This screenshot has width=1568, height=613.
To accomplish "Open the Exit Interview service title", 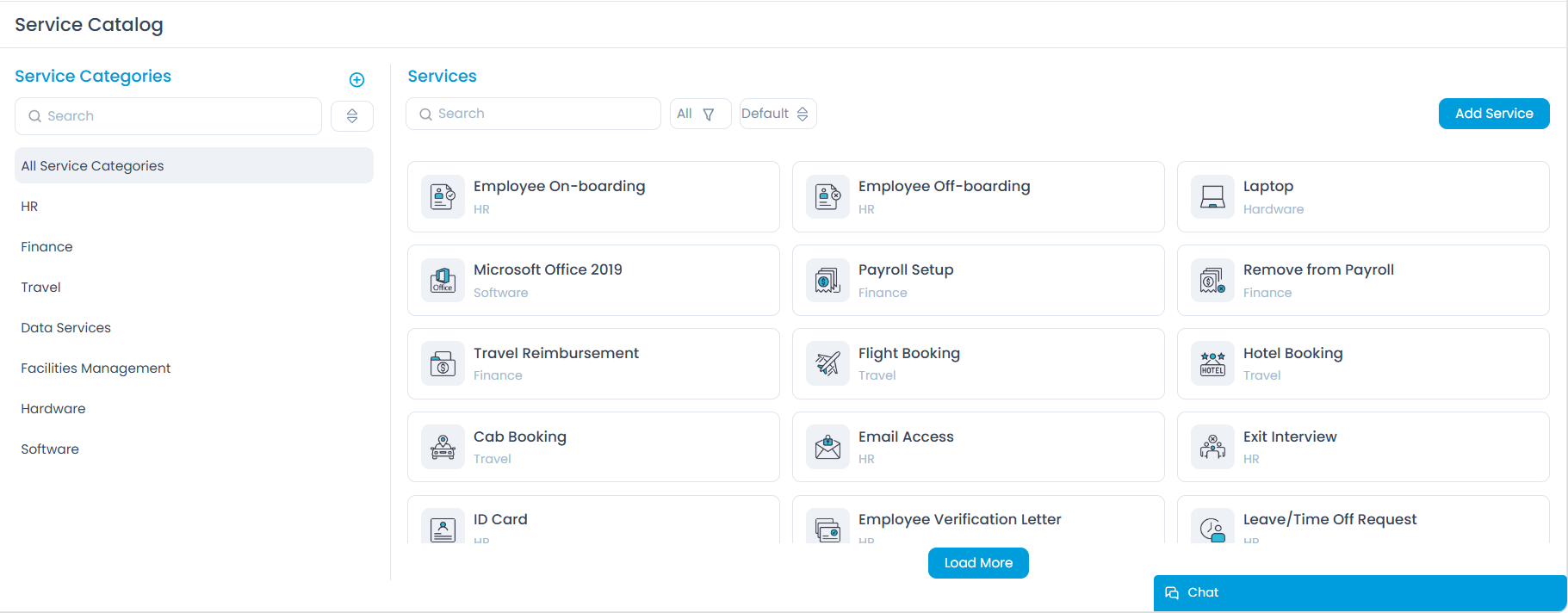I will click(1290, 437).
